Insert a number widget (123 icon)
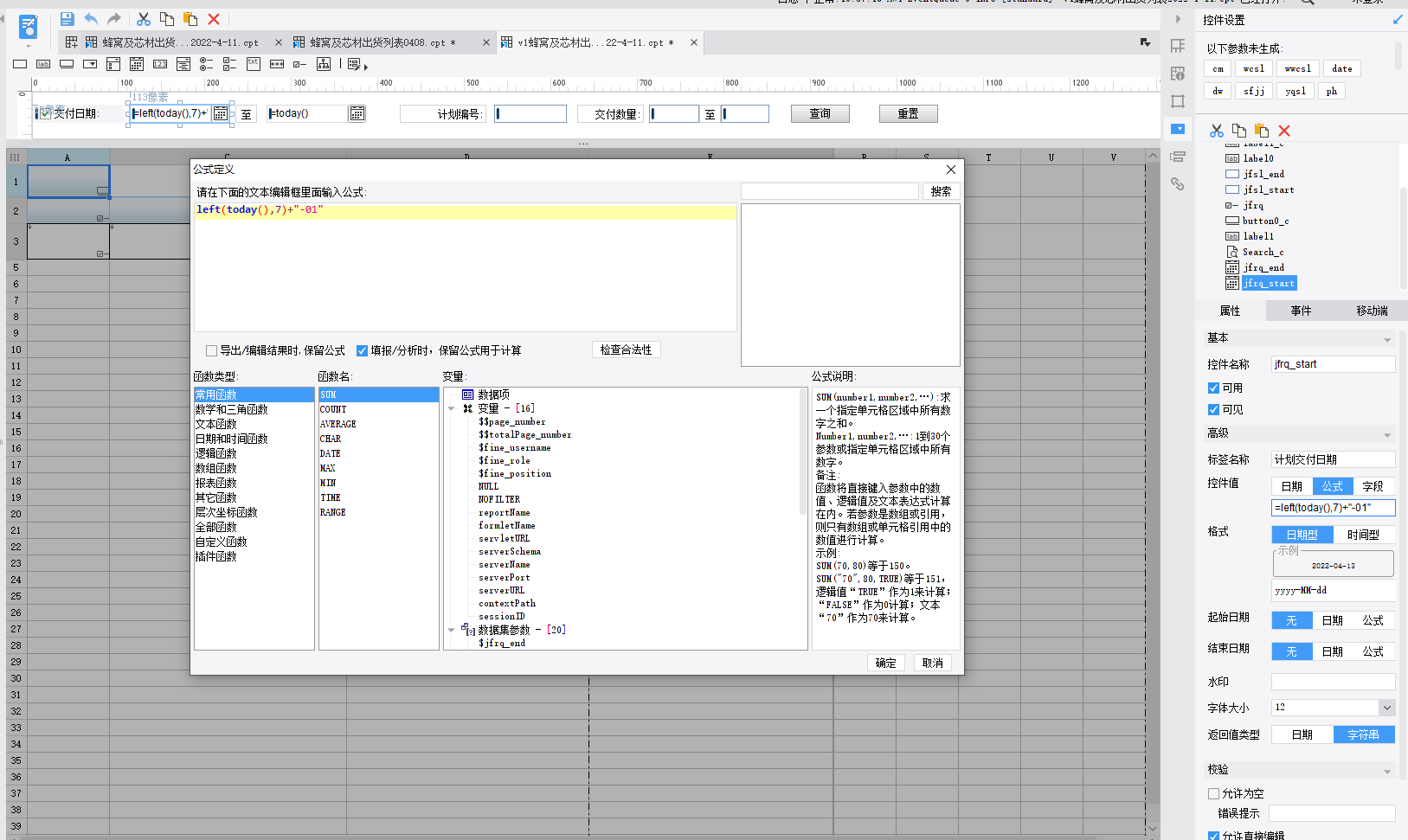 [x=160, y=64]
